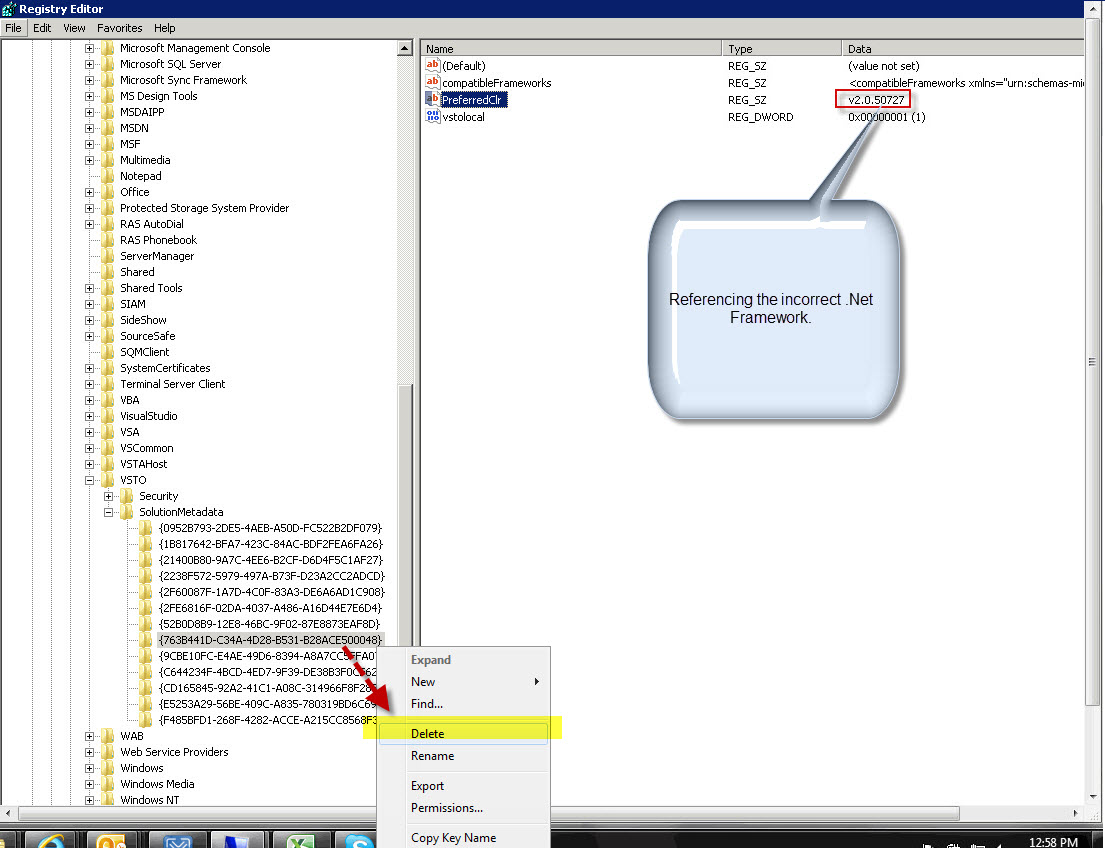The image size is (1105, 848).
Task: Collapse the VSTO key
Action: coord(89,481)
